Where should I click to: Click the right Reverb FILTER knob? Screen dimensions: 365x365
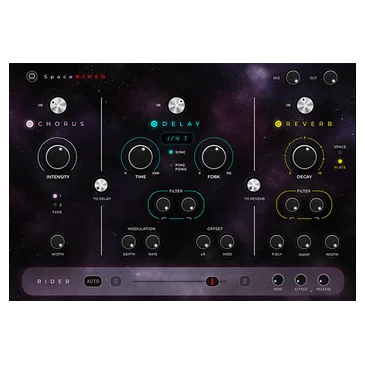click(x=316, y=205)
